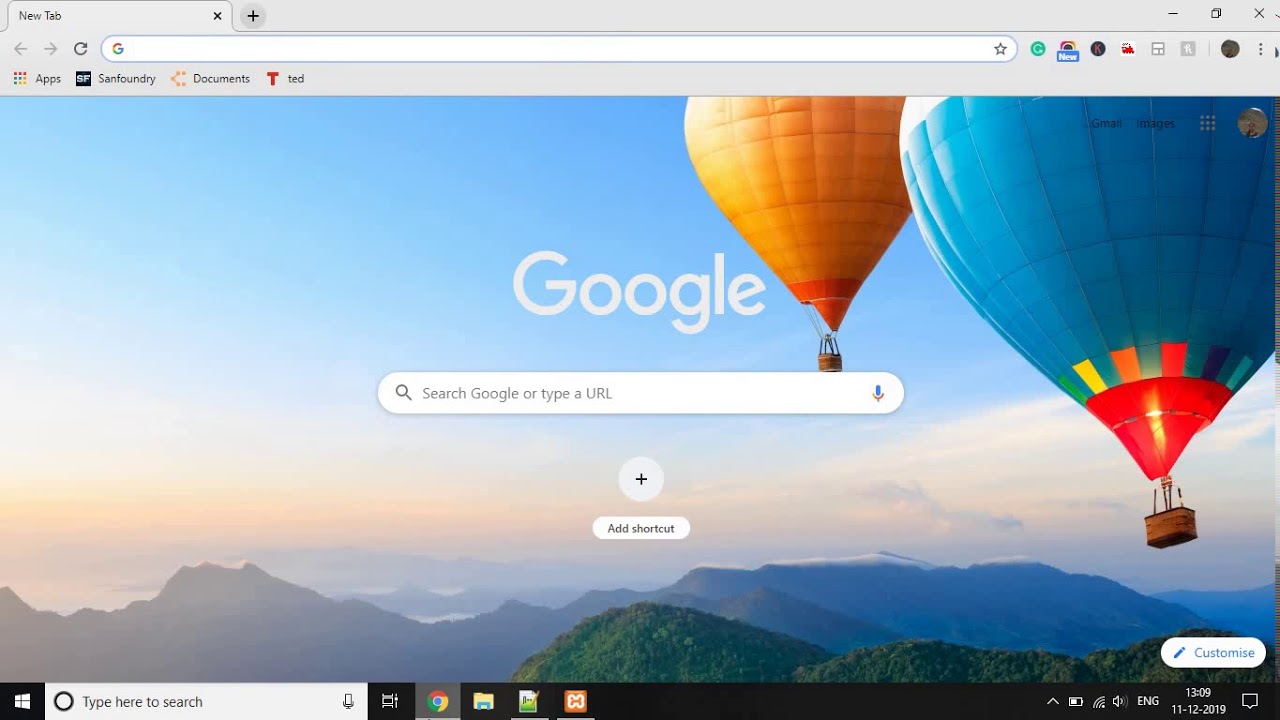Close the New Tab tab

coord(217,16)
